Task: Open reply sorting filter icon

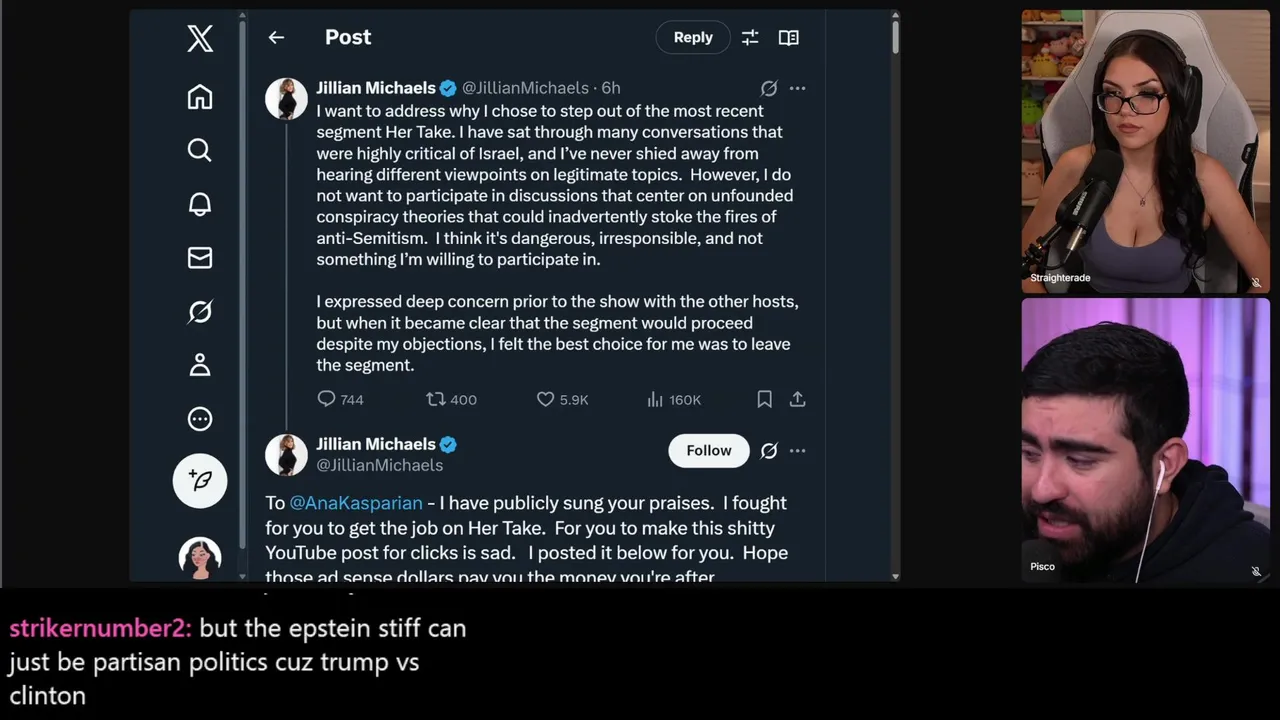Action: point(750,38)
